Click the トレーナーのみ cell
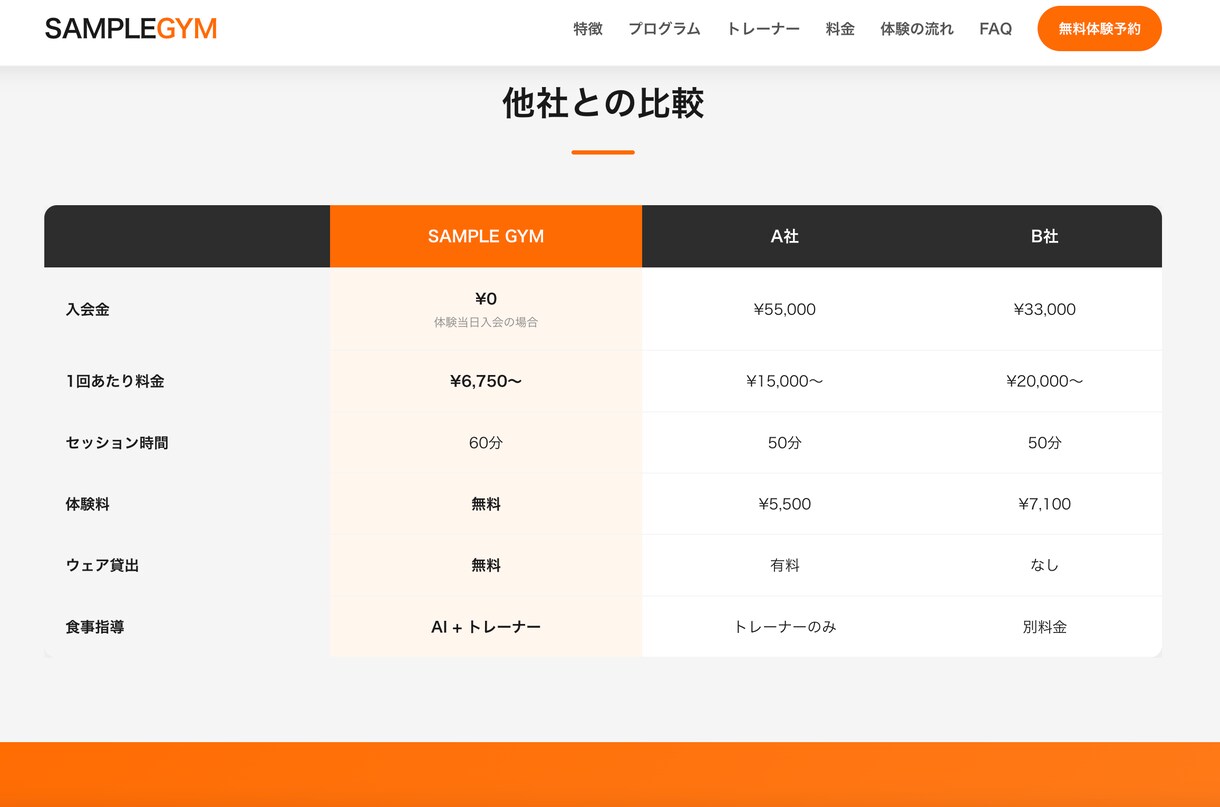 pos(785,627)
